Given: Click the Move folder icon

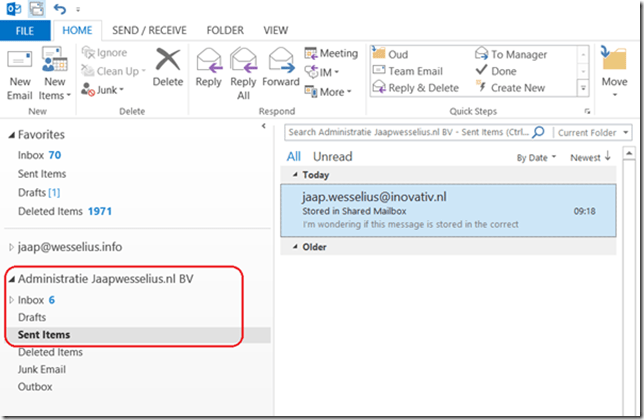Looking at the screenshot, I should [614, 62].
